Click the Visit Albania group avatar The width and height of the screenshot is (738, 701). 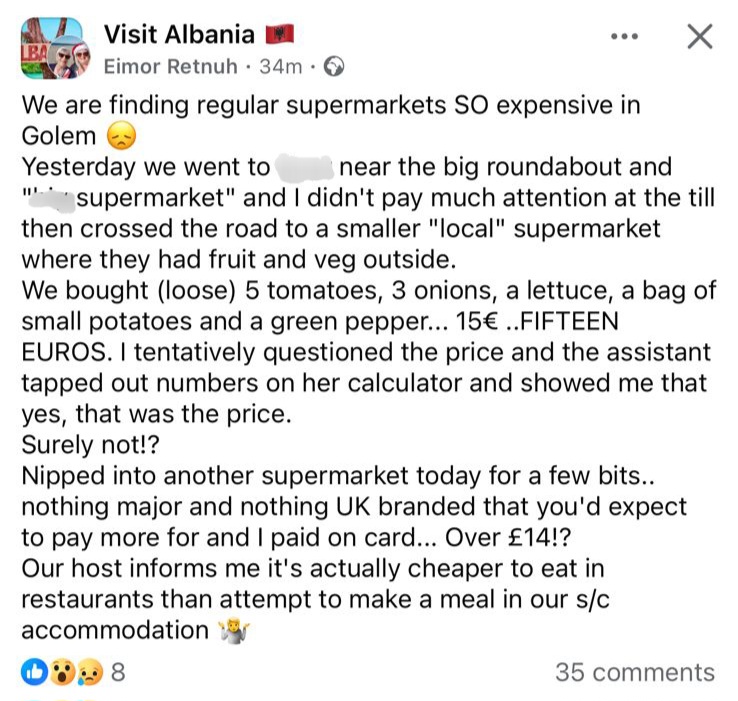[52, 48]
